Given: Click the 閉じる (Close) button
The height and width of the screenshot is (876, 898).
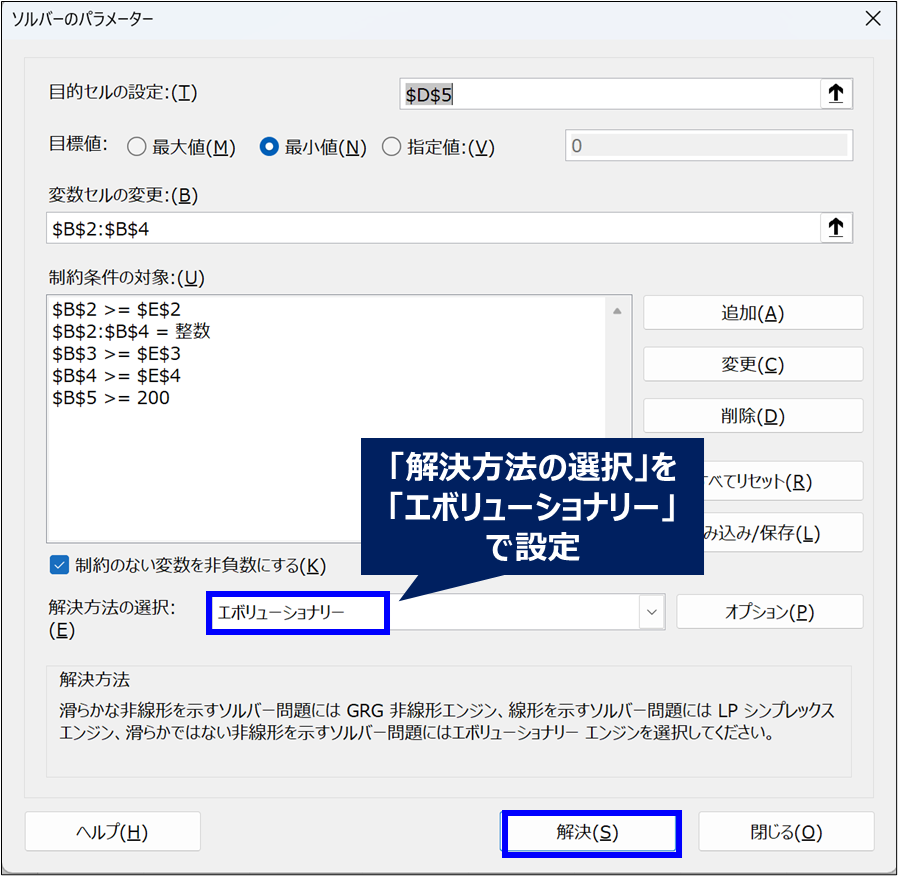Looking at the screenshot, I should point(785,832).
